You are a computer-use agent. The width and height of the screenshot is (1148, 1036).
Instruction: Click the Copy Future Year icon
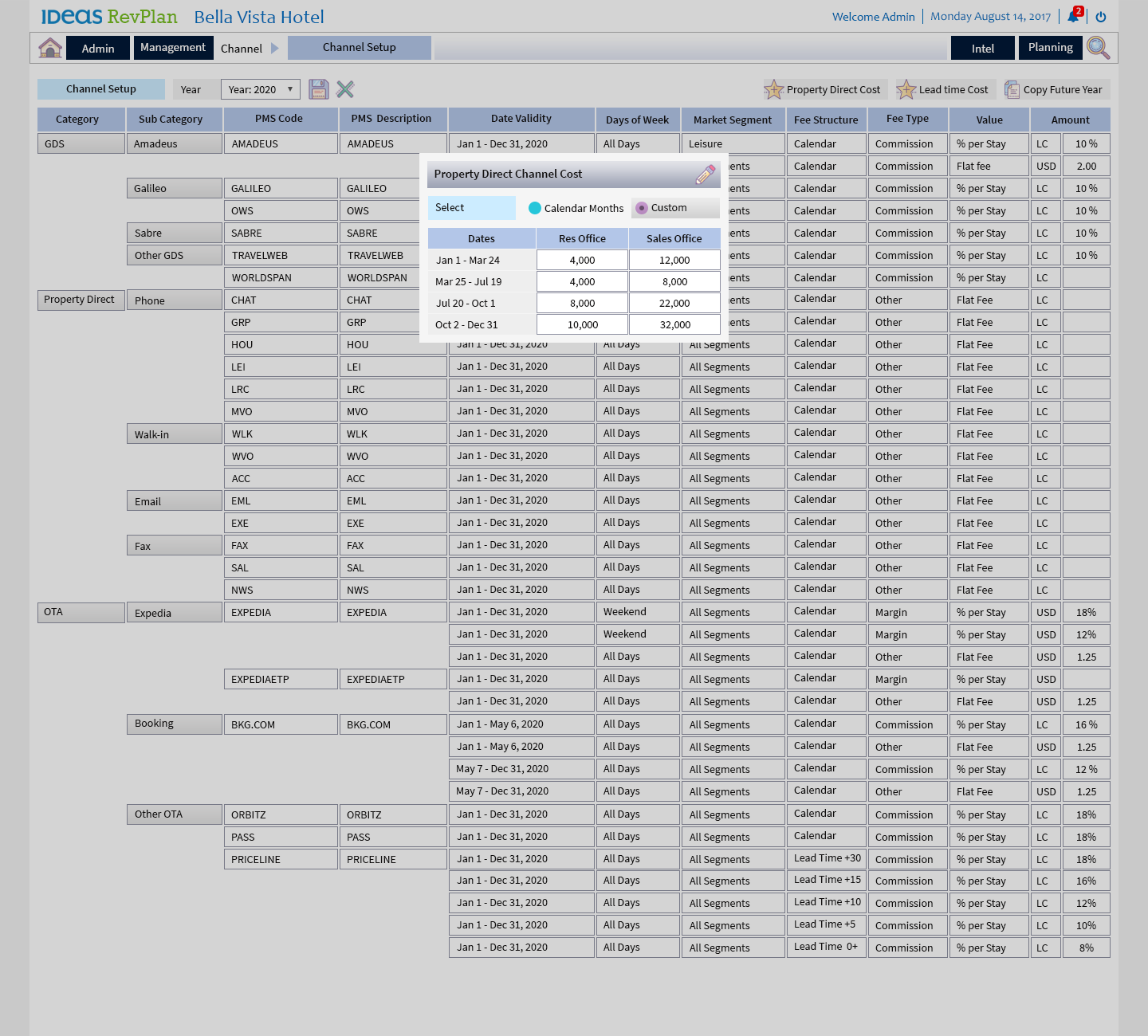pyautogui.click(x=1012, y=89)
